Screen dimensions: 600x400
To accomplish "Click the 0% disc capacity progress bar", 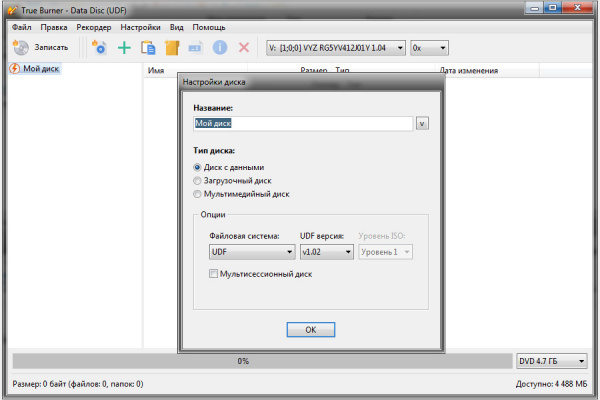I will click(262, 361).
